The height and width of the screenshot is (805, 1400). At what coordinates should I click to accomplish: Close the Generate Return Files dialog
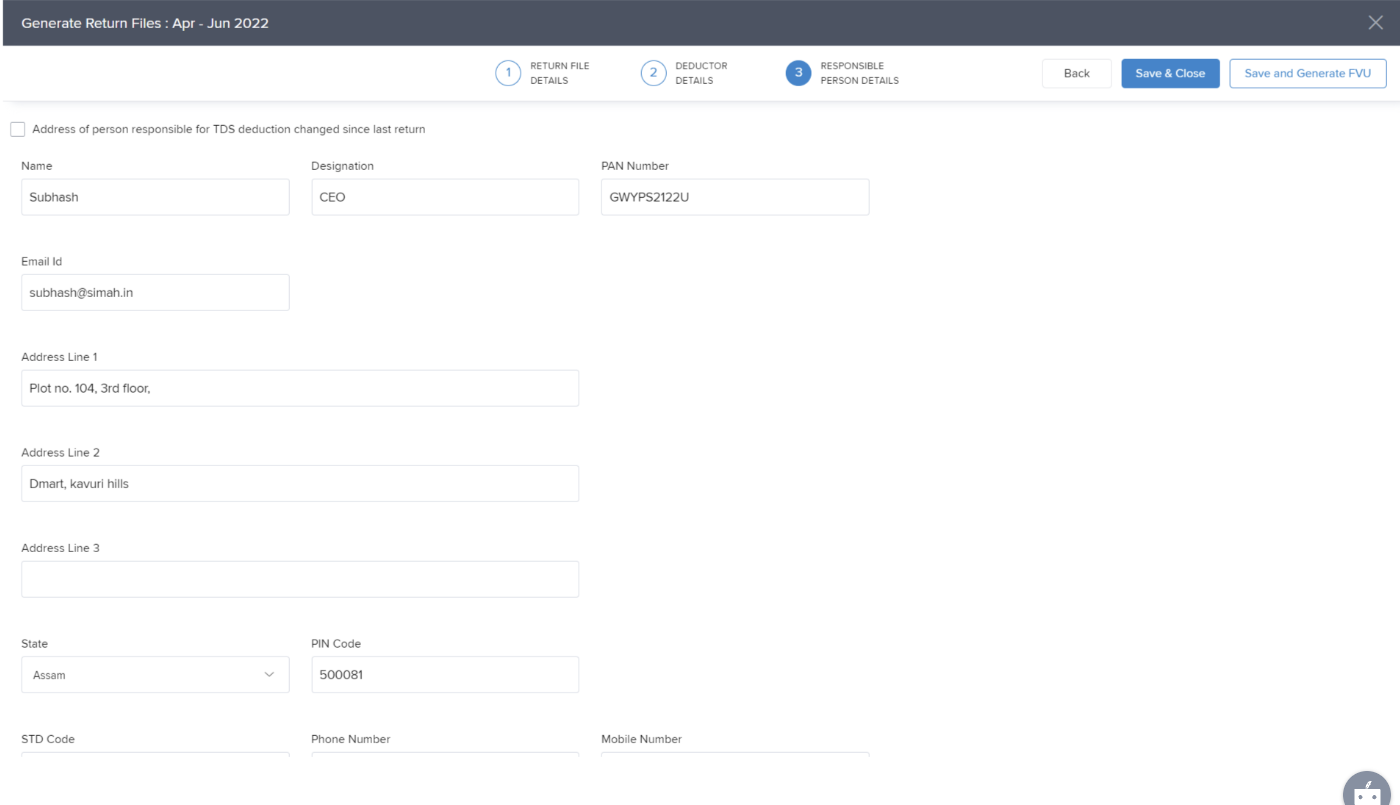(x=1375, y=23)
